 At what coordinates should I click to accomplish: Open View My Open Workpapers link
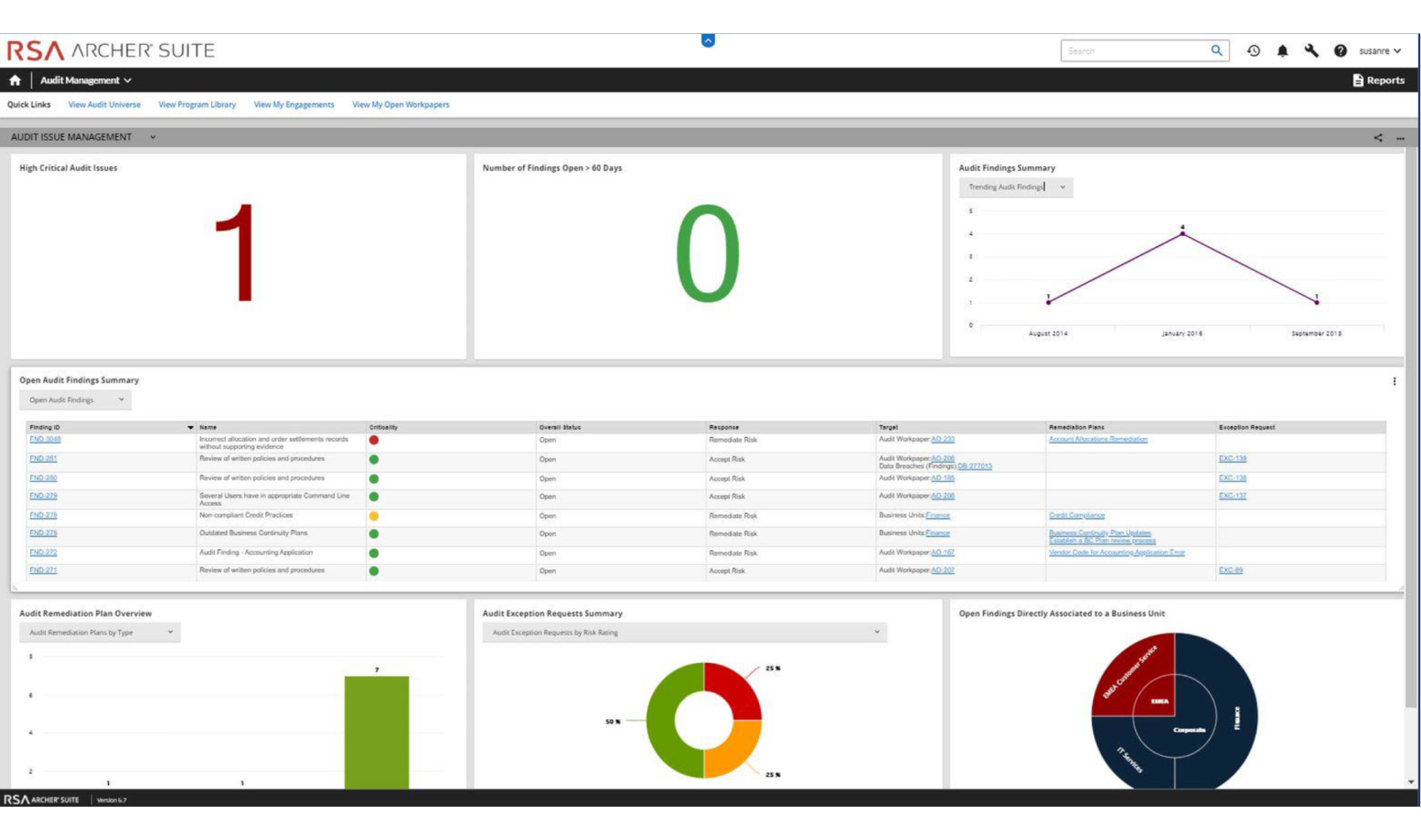[x=401, y=105]
